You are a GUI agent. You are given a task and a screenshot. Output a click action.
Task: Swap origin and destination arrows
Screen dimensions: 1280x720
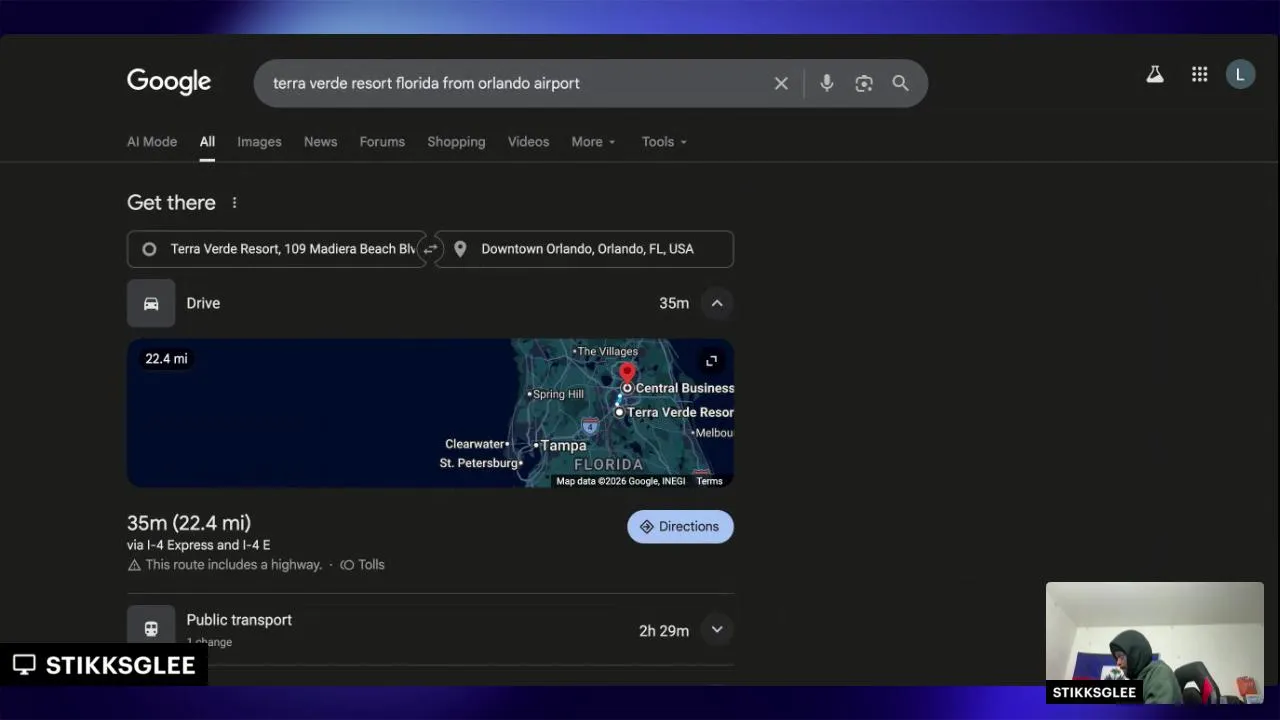tap(430, 249)
